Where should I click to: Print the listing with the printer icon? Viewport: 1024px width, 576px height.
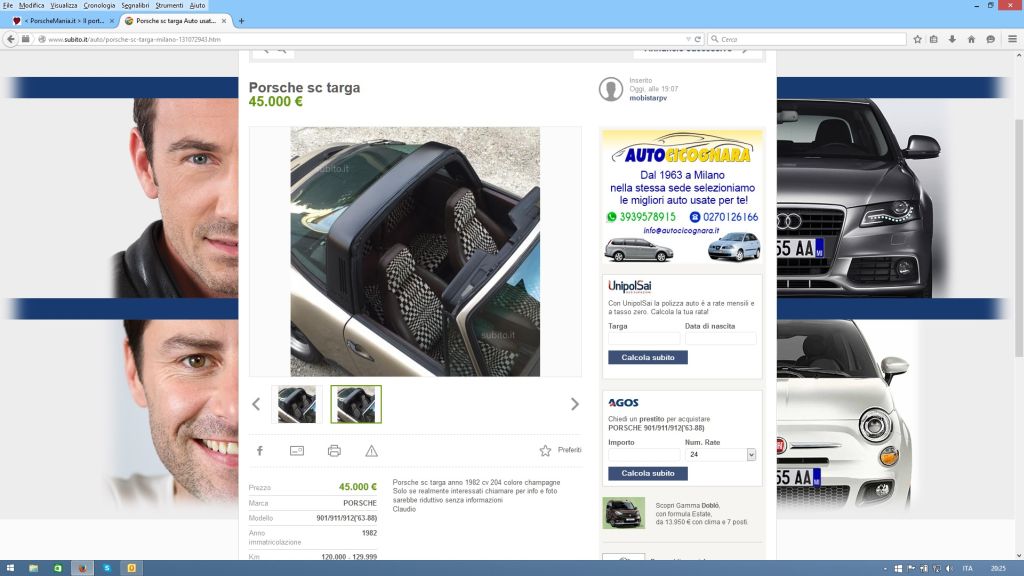pos(334,451)
